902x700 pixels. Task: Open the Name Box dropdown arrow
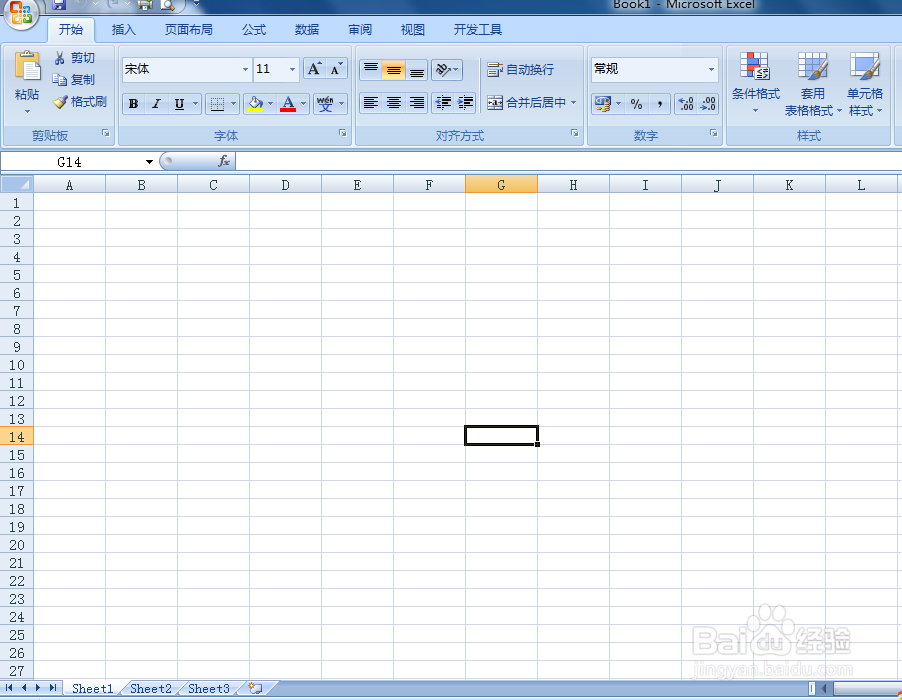pos(150,162)
